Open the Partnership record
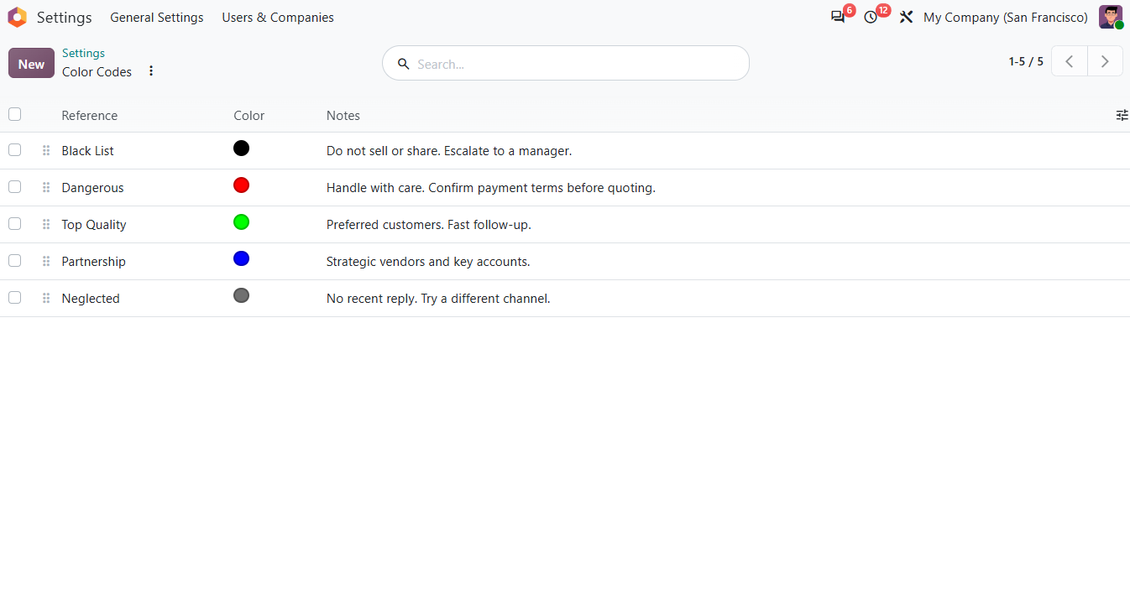The width and height of the screenshot is (1130, 594). (x=93, y=262)
